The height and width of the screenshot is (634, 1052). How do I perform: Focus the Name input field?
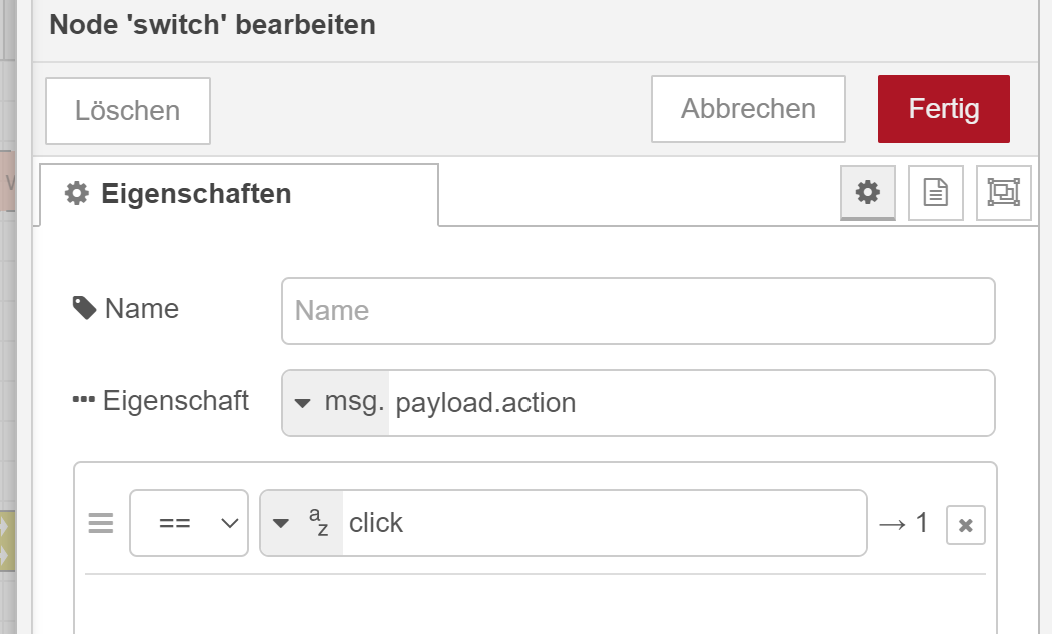[x=638, y=311]
